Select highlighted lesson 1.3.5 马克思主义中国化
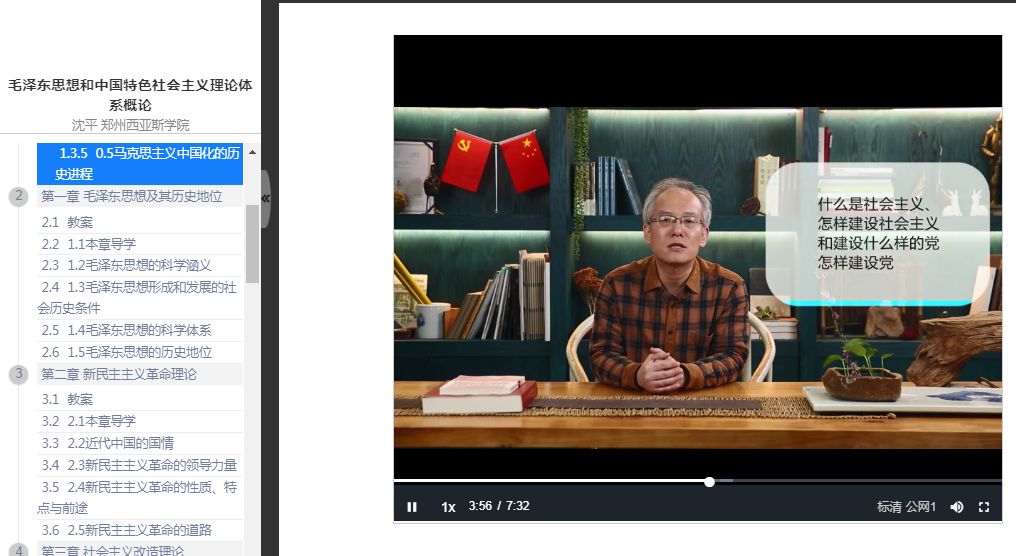1016x556 pixels. point(140,164)
